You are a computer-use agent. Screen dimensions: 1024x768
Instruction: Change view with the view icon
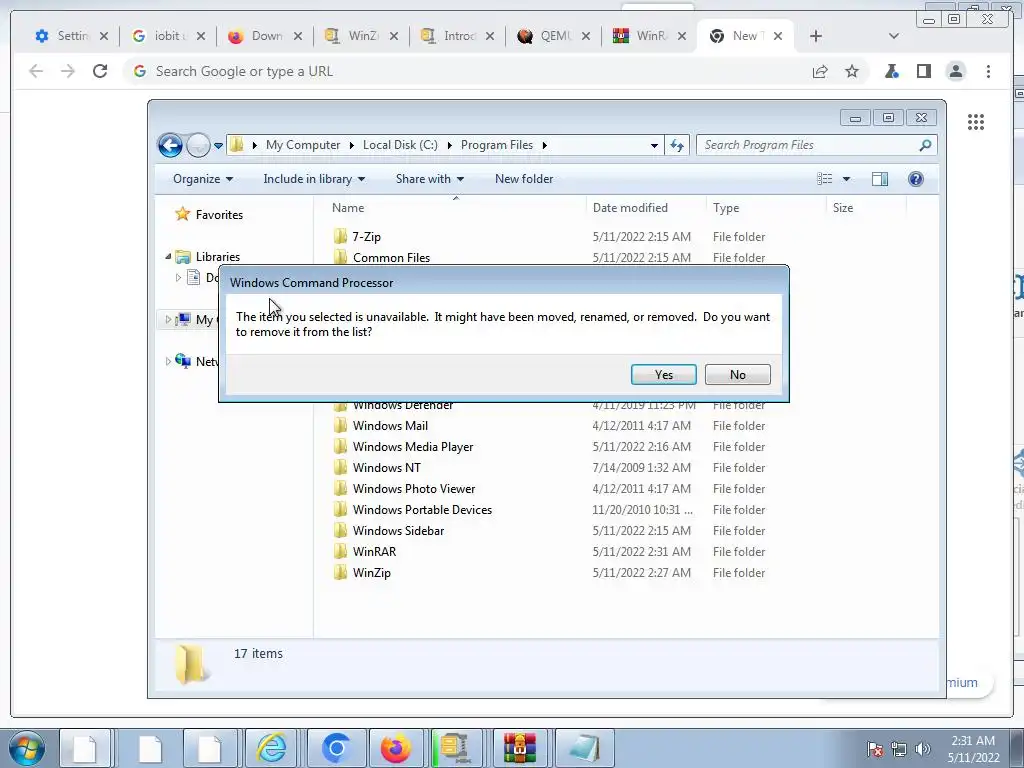[x=825, y=179]
